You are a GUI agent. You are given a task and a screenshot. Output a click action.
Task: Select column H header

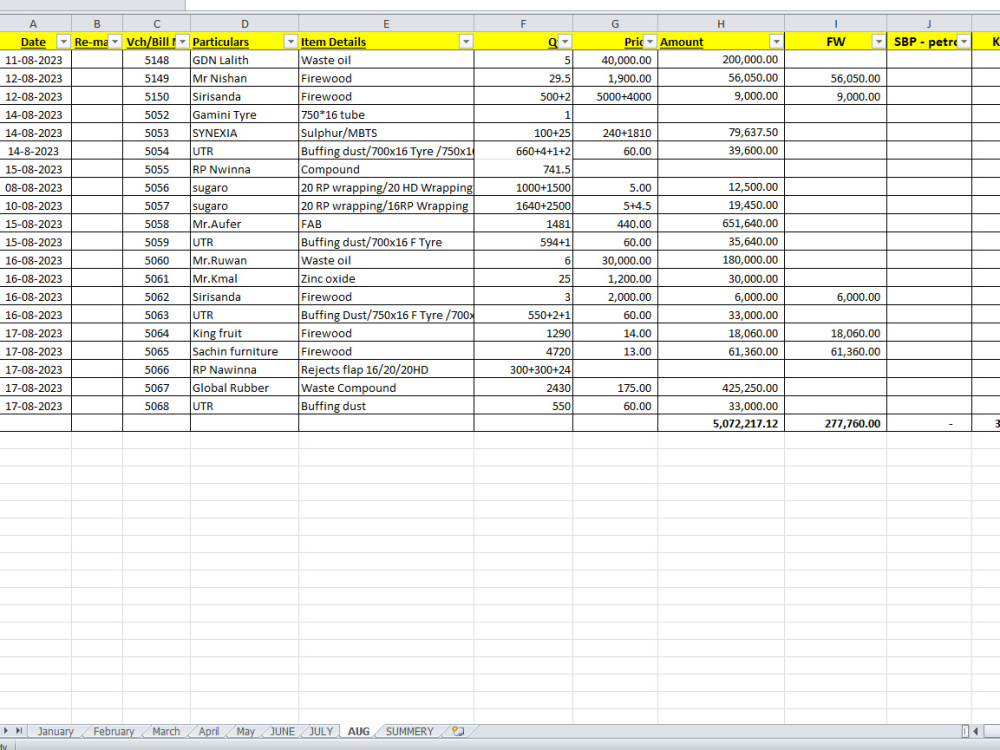721,24
